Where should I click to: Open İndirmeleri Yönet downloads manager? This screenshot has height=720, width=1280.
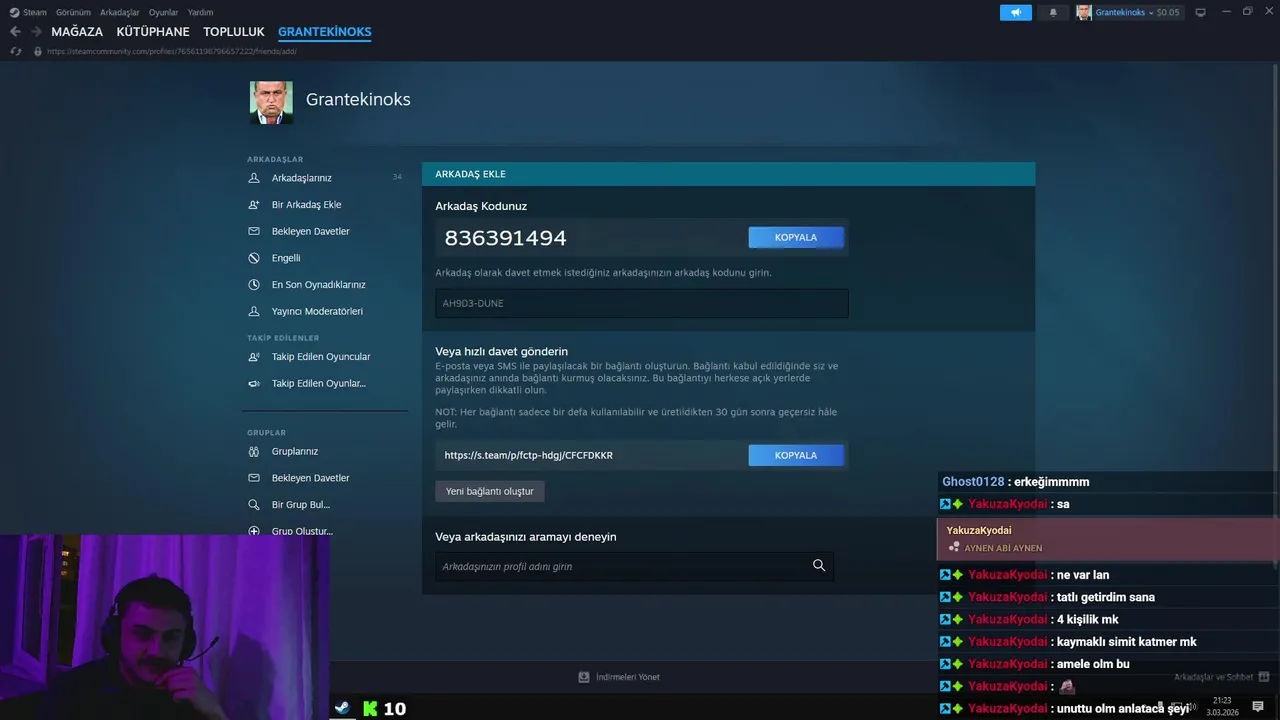click(627, 677)
